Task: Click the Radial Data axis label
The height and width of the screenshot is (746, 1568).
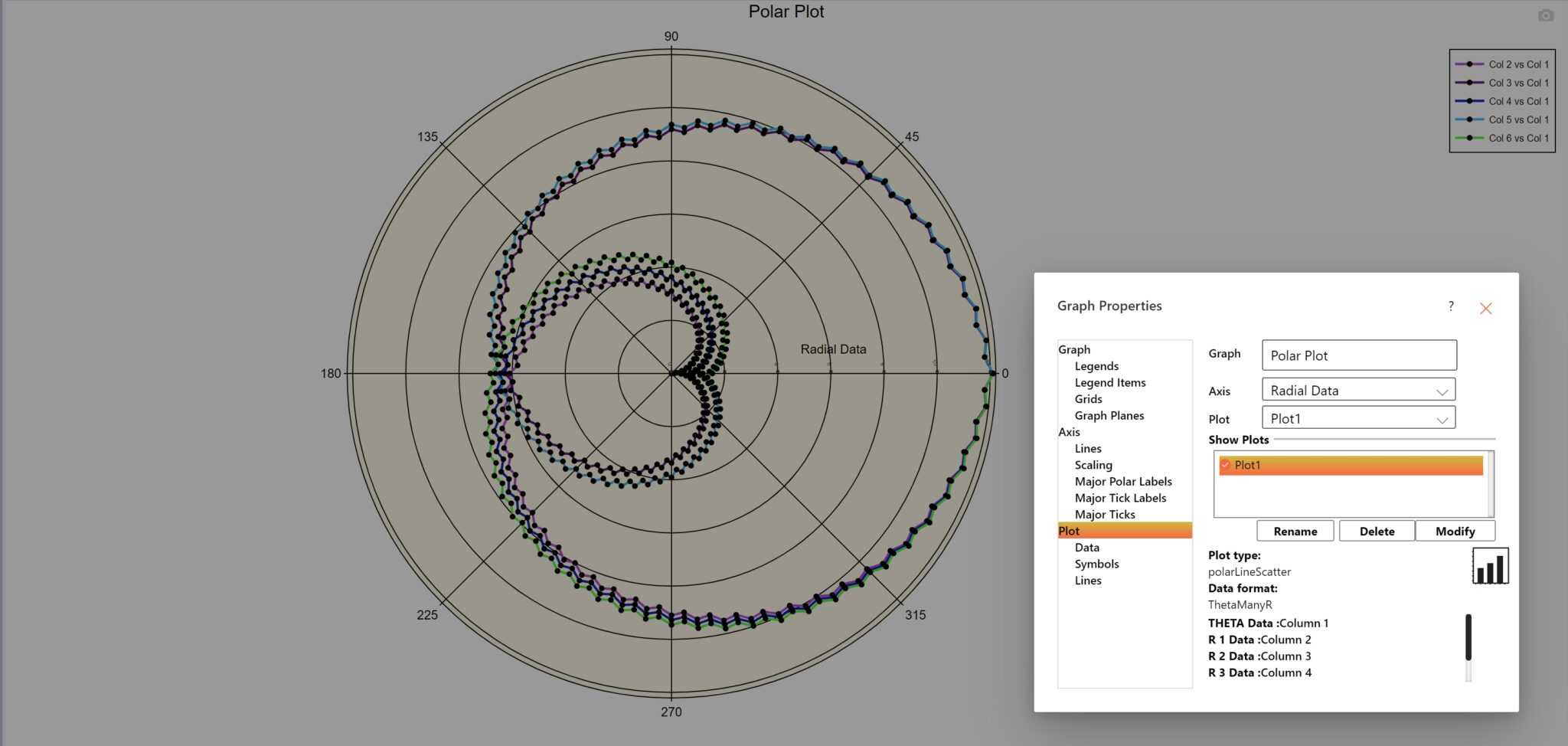Action: (x=833, y=349)
